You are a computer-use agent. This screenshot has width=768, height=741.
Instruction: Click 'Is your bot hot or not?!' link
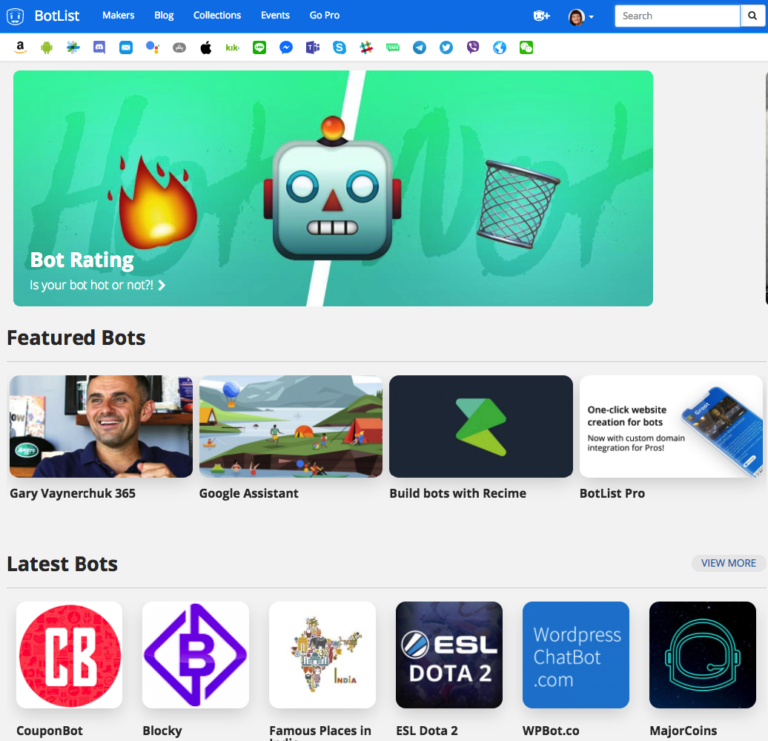point(97,285)
